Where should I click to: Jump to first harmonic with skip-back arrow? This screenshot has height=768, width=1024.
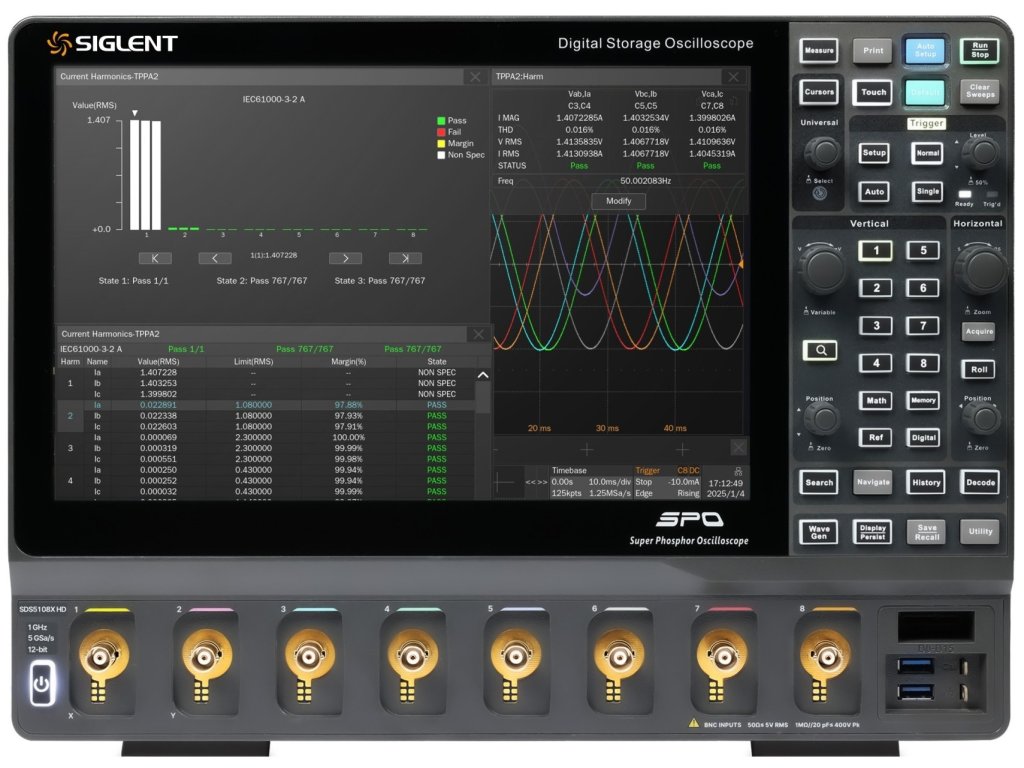[x=155, y=258]
